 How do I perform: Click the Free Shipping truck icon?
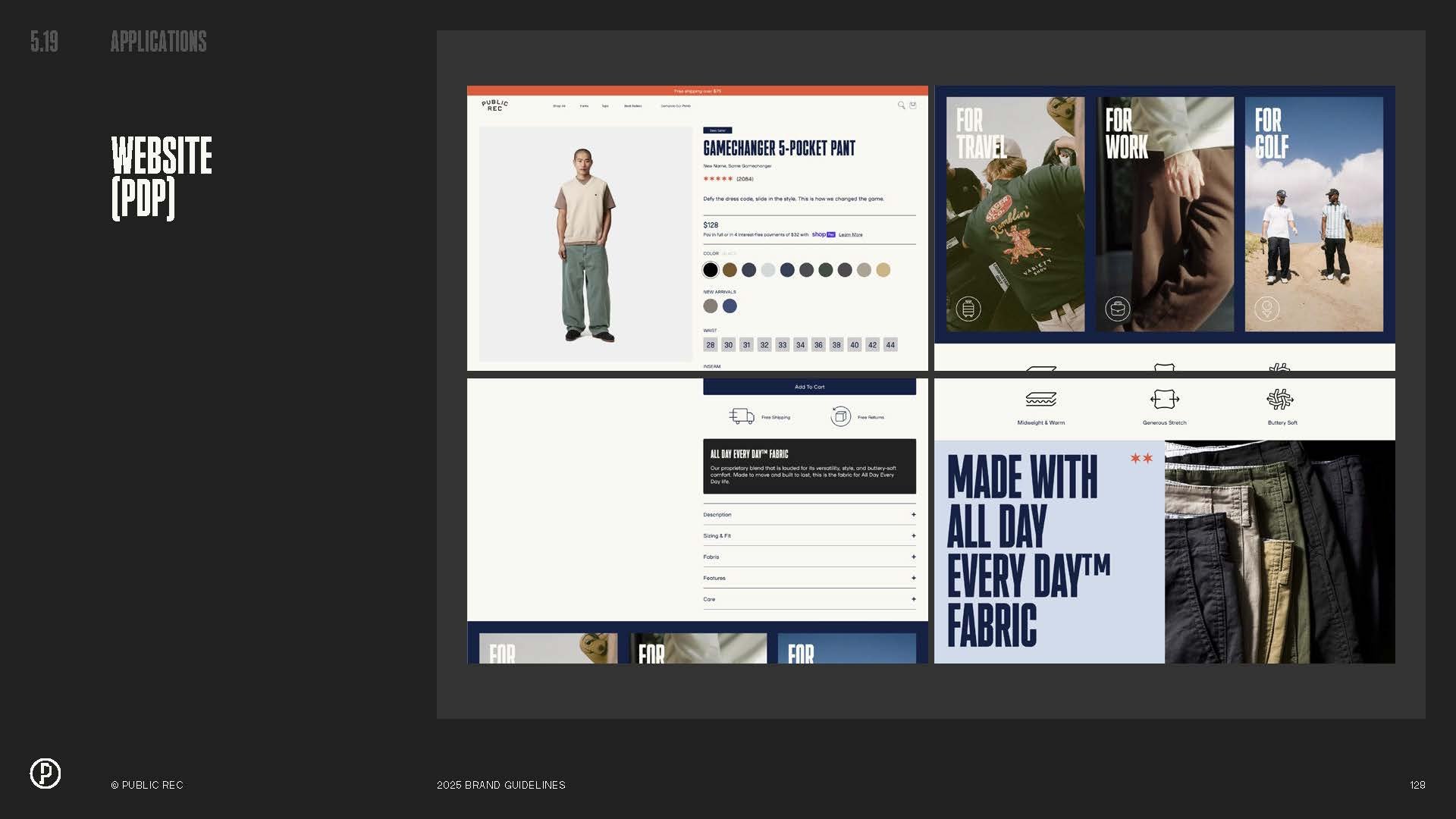click(742, 416)
